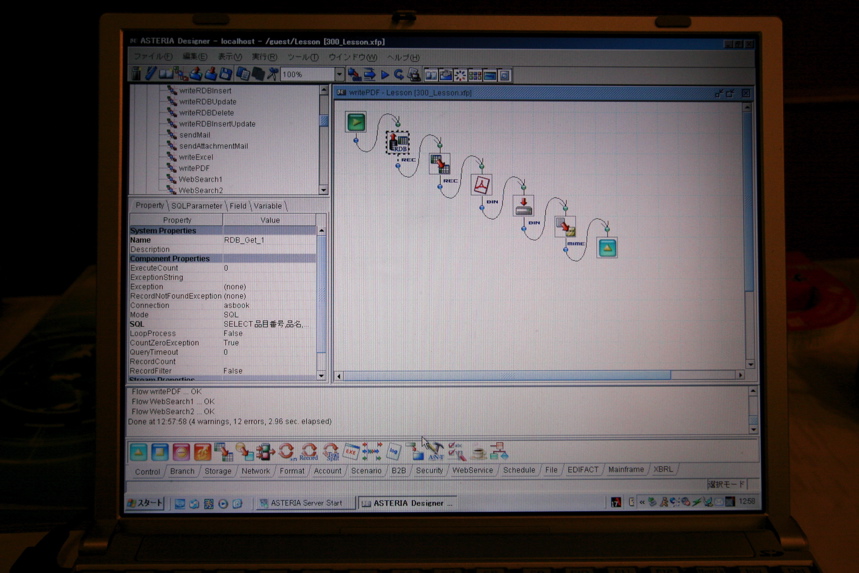Select the RDB_Get component on the flow canvas
Screen dimensions: 859x573
pyautogui.click(x=398, y=142)
